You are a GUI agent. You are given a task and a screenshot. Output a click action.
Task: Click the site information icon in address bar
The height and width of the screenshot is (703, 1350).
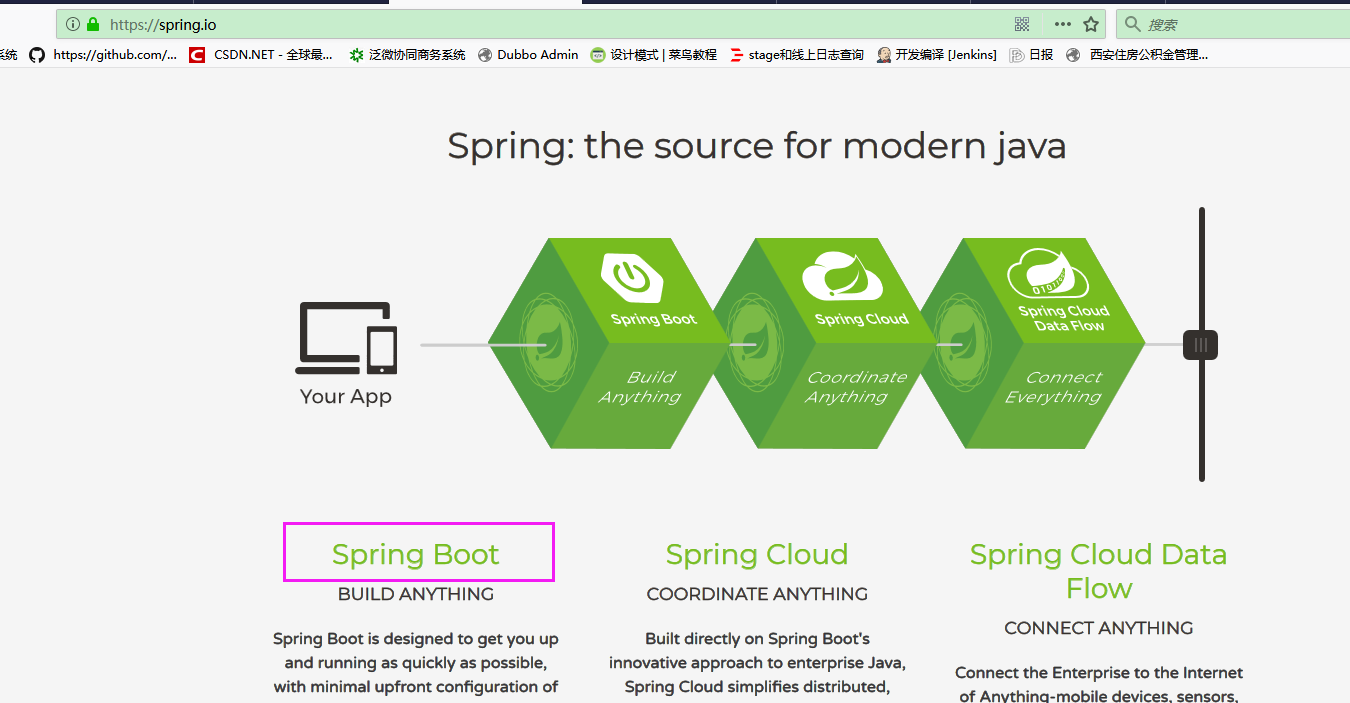(x=73, y=24)
